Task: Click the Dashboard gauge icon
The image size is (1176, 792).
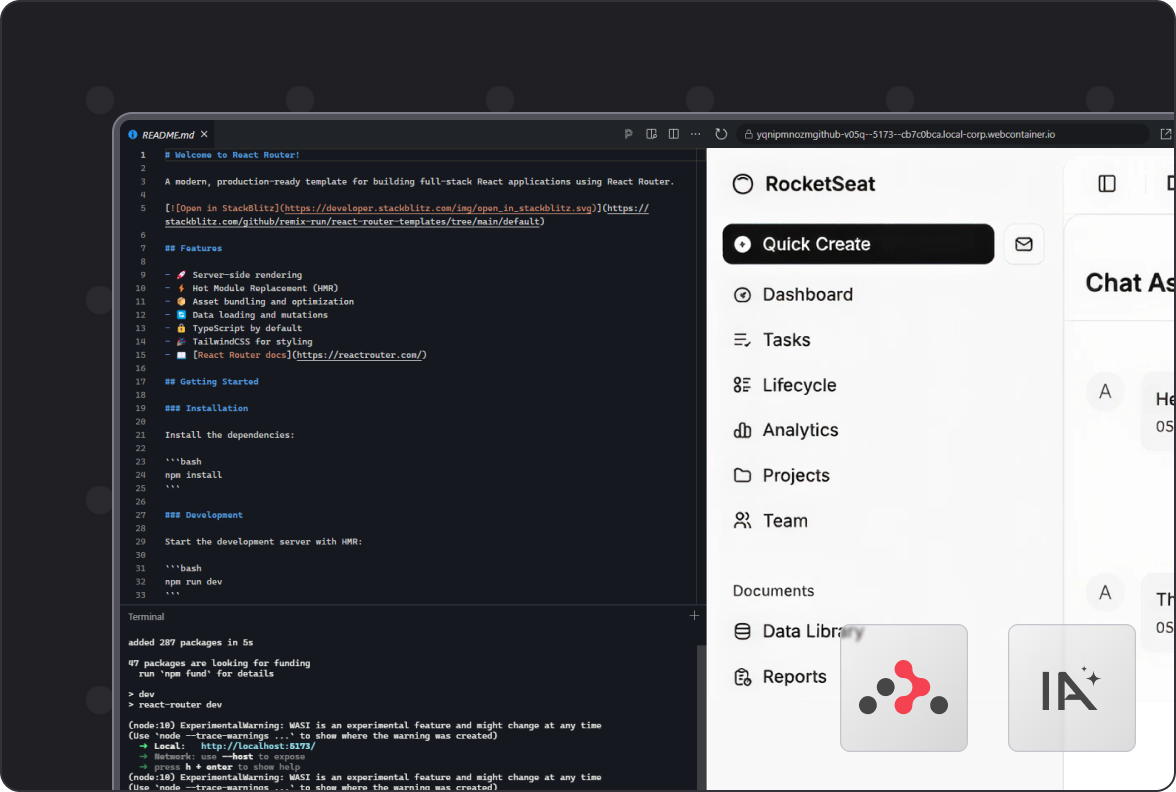Action: (742, 295)
